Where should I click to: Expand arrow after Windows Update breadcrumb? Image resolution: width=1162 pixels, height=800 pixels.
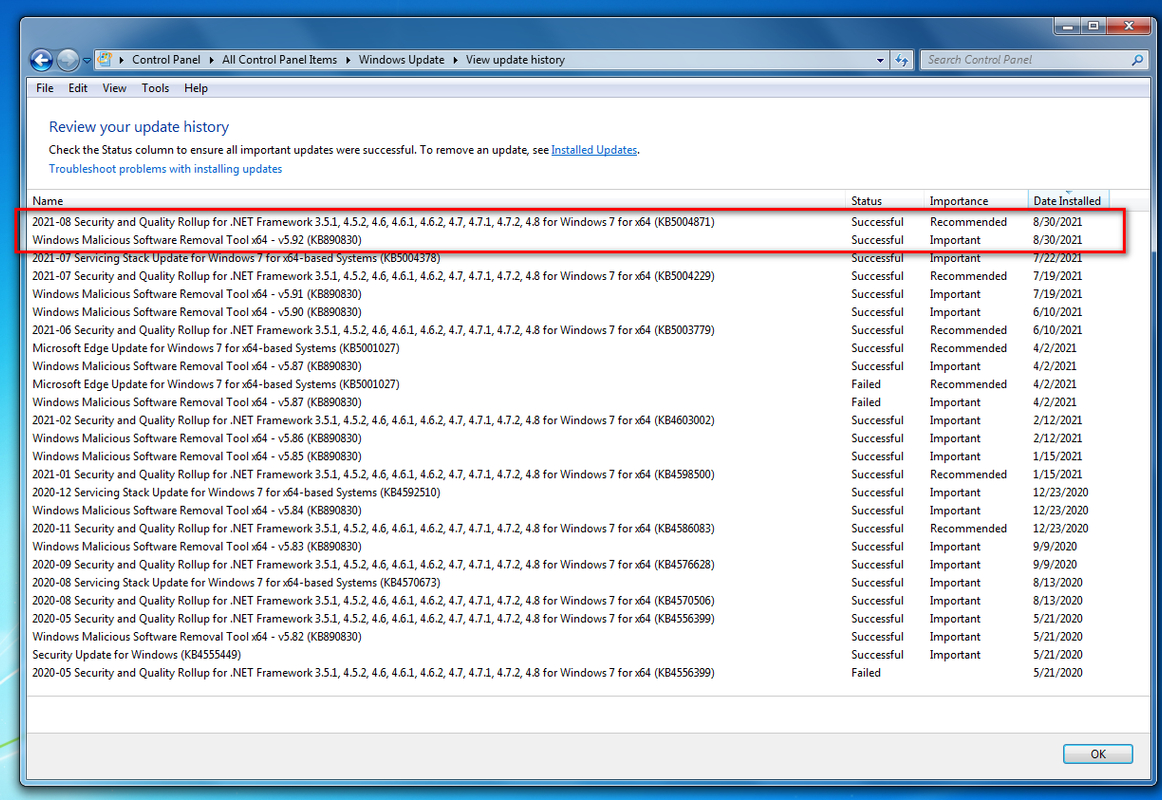pos(455,60)
